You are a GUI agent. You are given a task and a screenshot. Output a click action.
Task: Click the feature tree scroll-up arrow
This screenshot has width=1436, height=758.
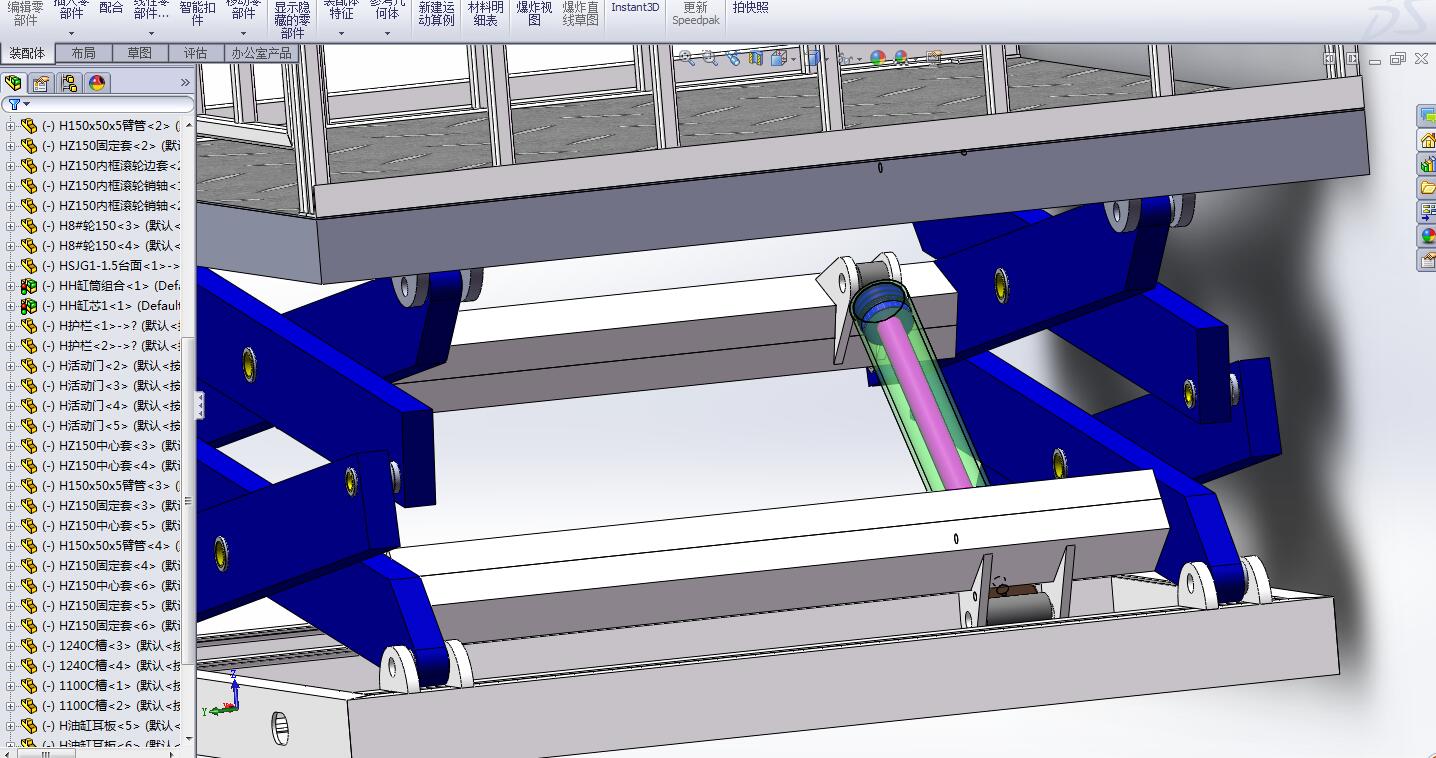(x=188, y=124)
